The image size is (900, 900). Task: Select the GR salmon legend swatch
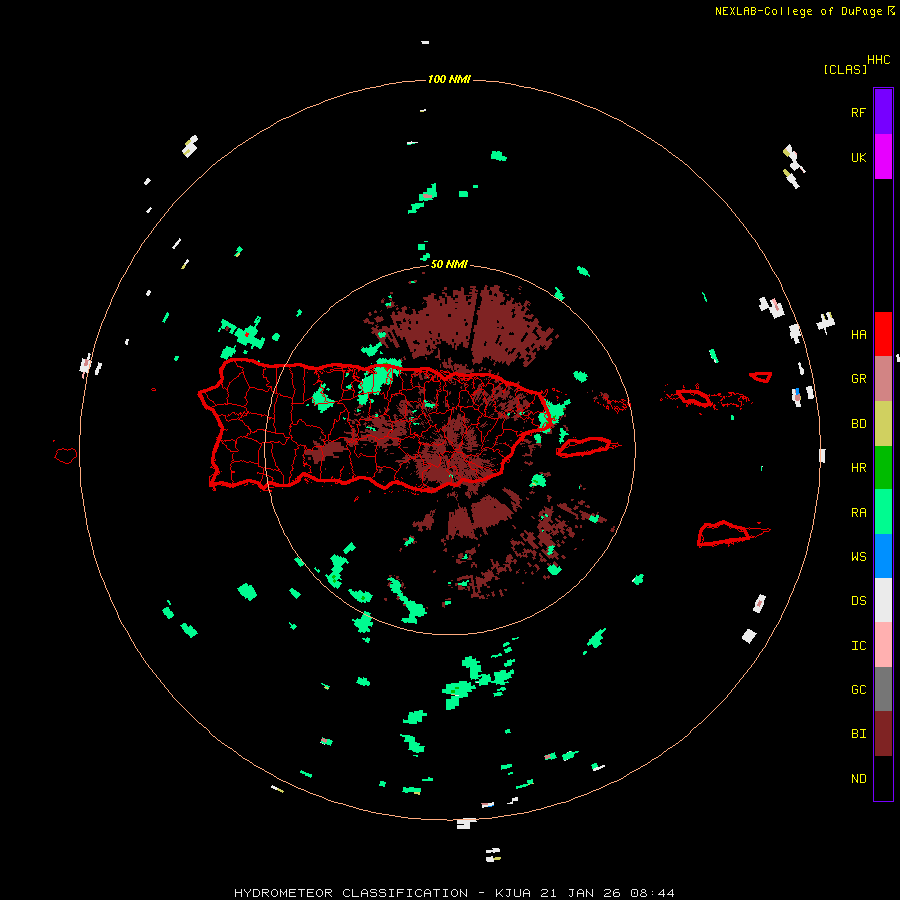pos(883,379)
